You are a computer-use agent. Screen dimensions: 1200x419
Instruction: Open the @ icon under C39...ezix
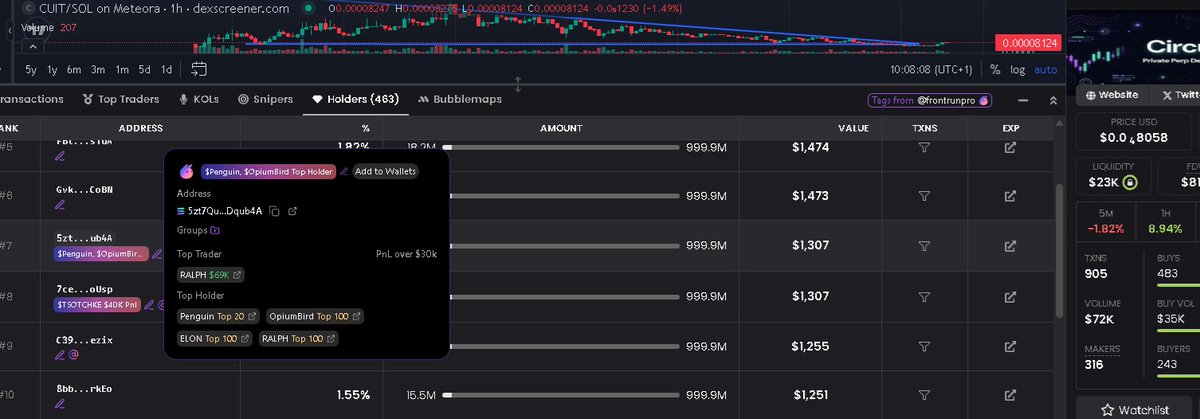(x=74, y=354)
